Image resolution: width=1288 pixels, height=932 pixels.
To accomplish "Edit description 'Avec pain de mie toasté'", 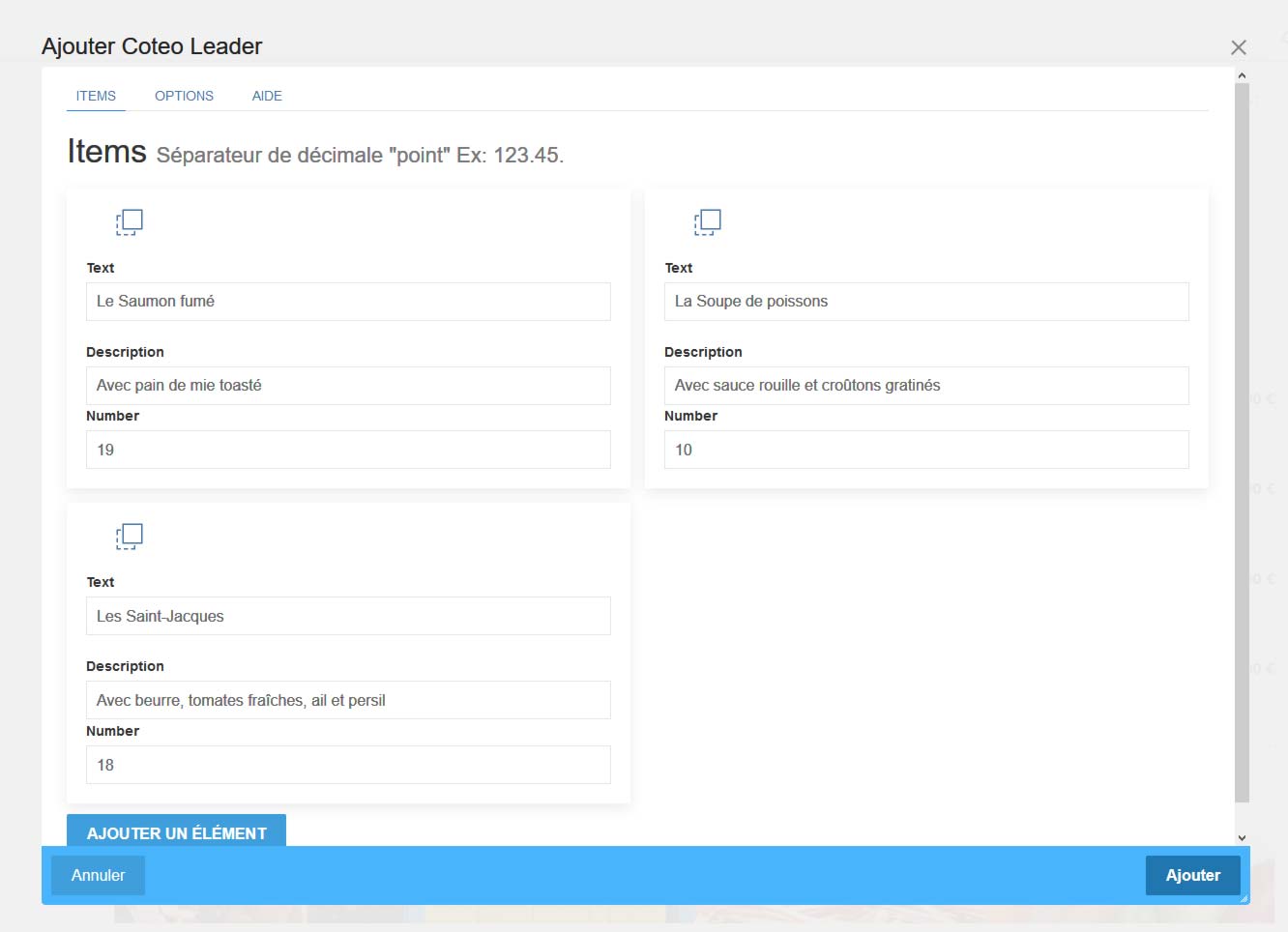I will tap(348, 386).
